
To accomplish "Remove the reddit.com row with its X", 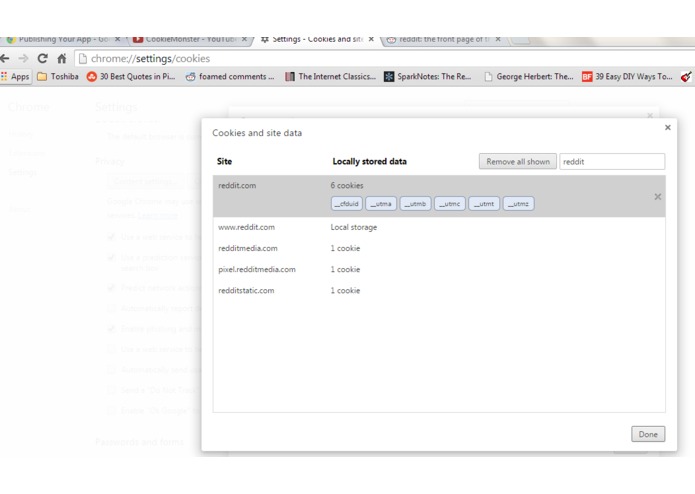I will [658, 197].
